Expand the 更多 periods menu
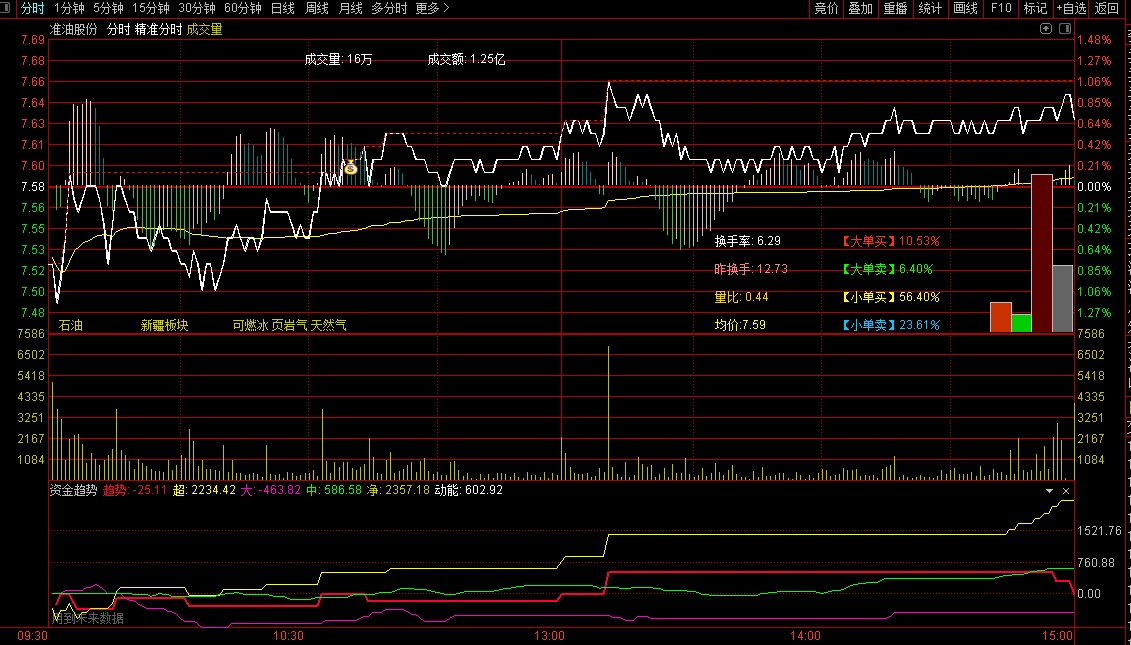Viewport: 1131px width, 645px height. (432, 9)
